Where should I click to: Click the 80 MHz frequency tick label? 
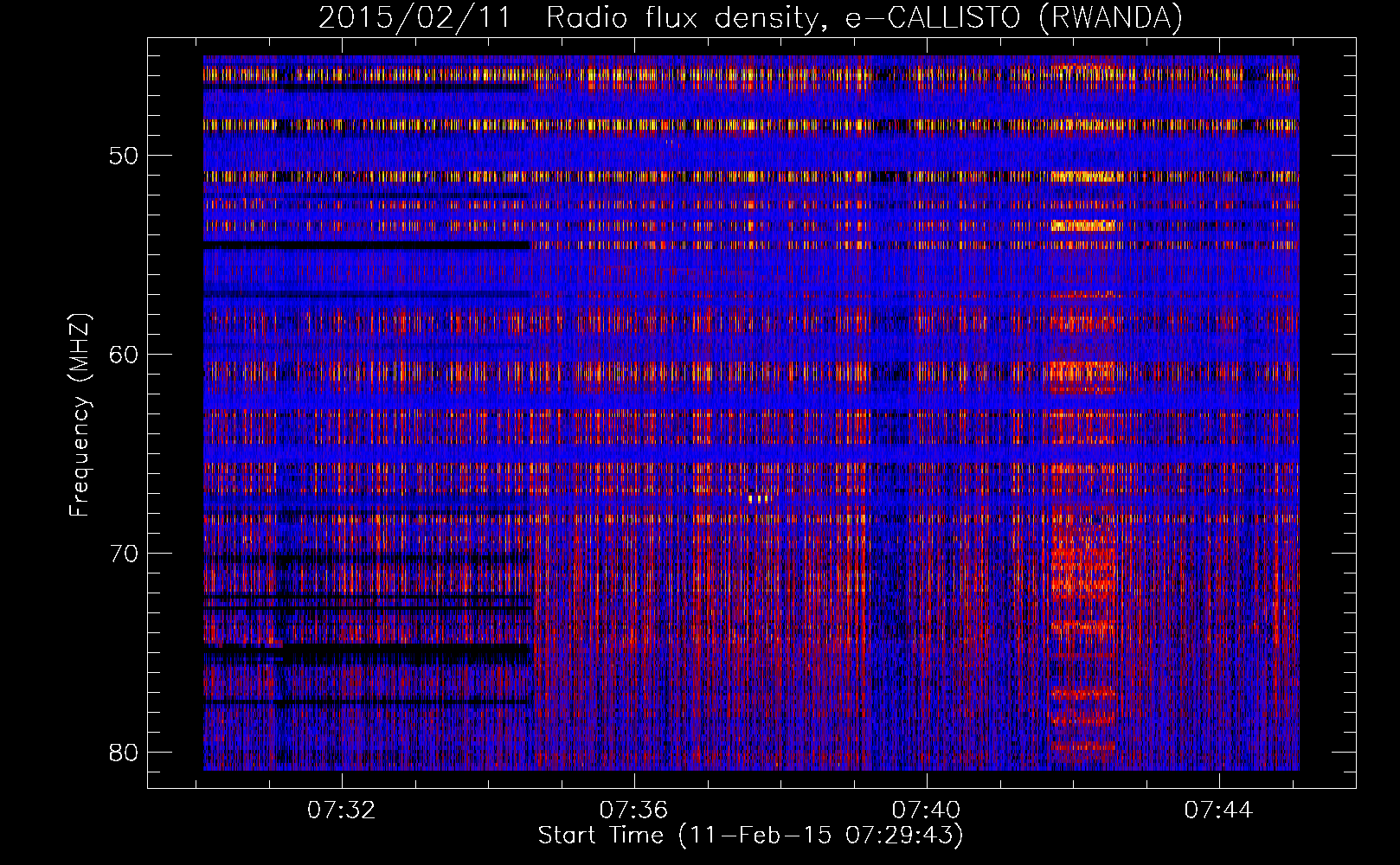coord(124,753)
